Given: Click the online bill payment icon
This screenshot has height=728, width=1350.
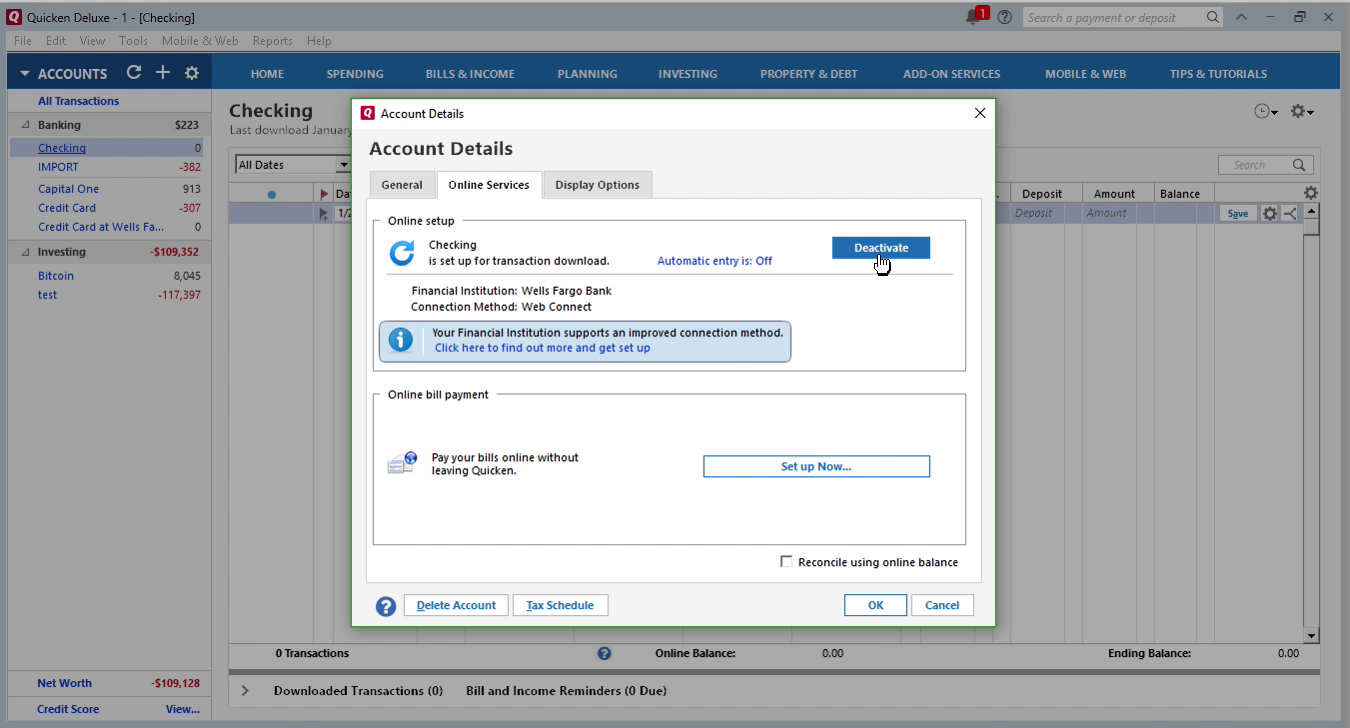Looking at the screenshot, I should [402, 463].
